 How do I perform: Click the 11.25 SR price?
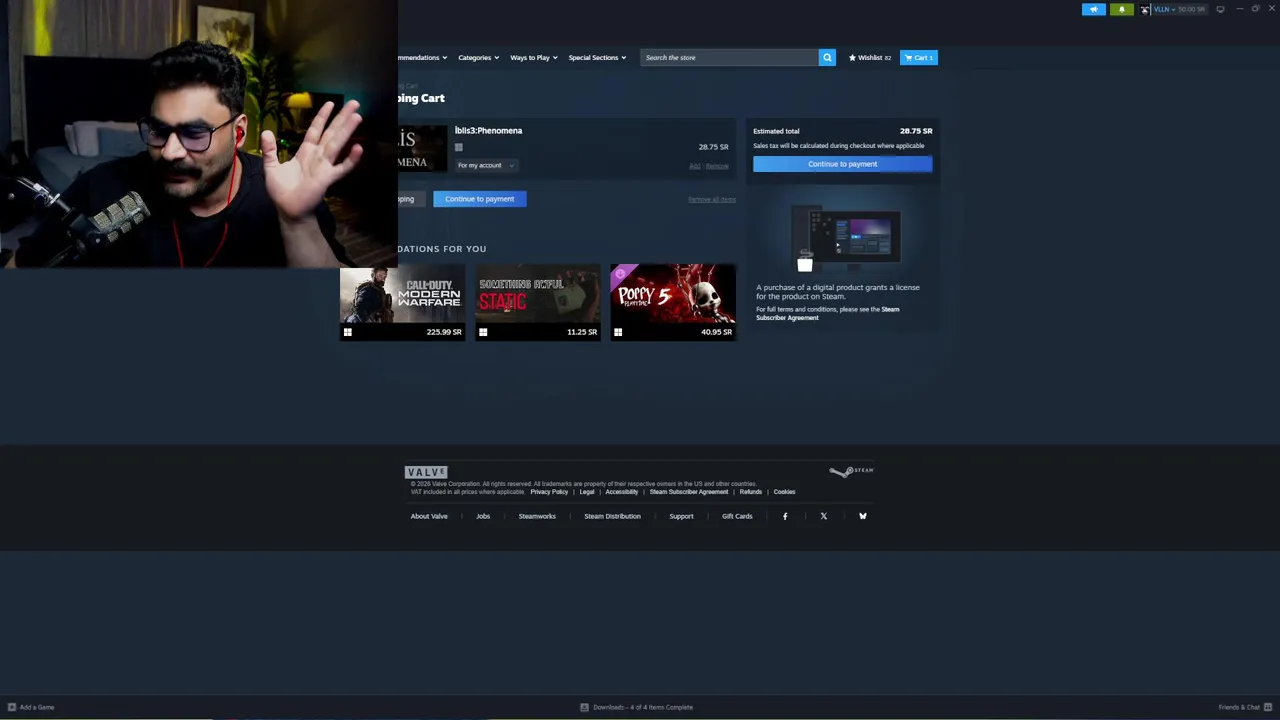[582, 332]
